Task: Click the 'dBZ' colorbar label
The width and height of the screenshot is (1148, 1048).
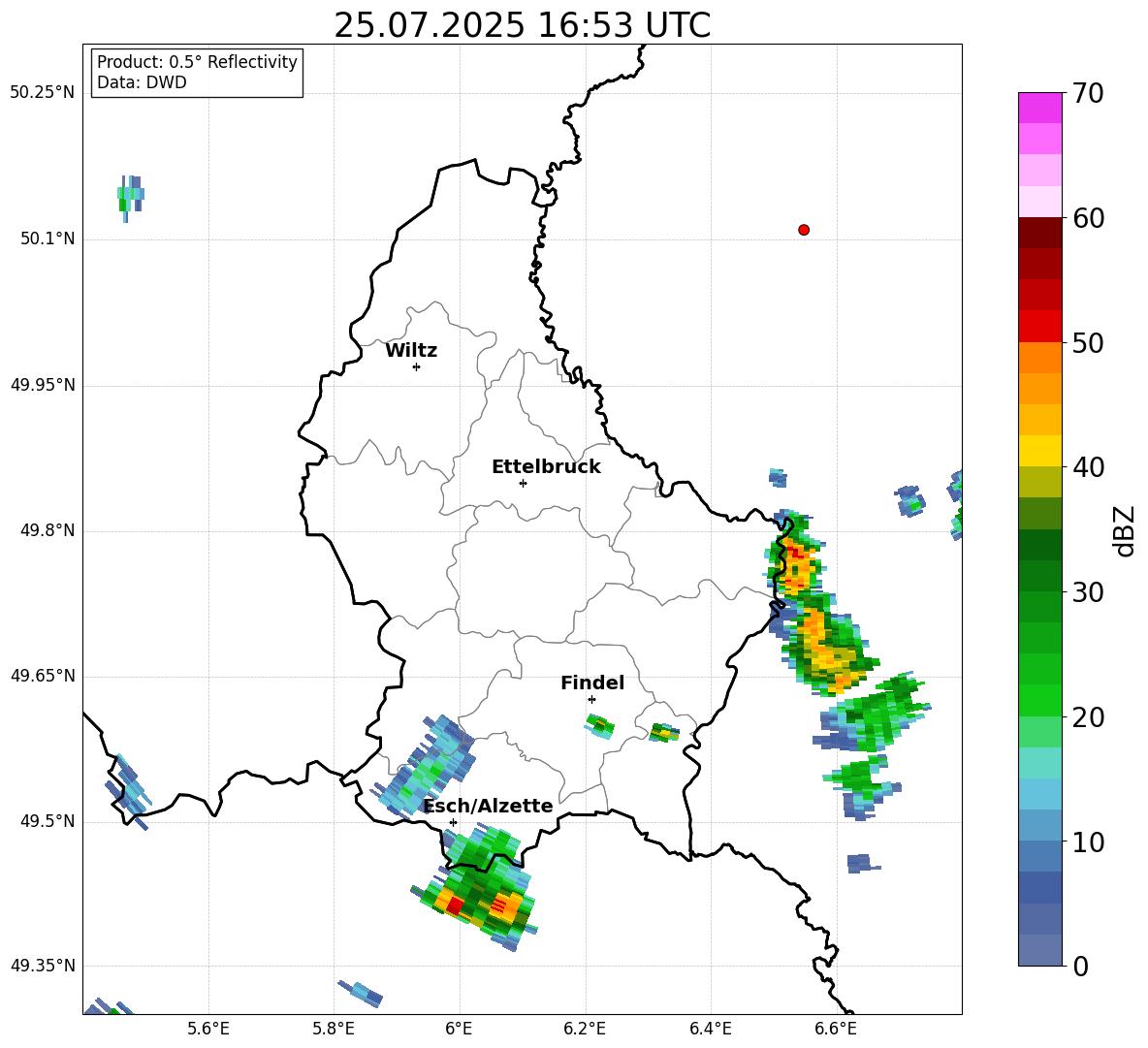Action: [x=1126, y=530]
